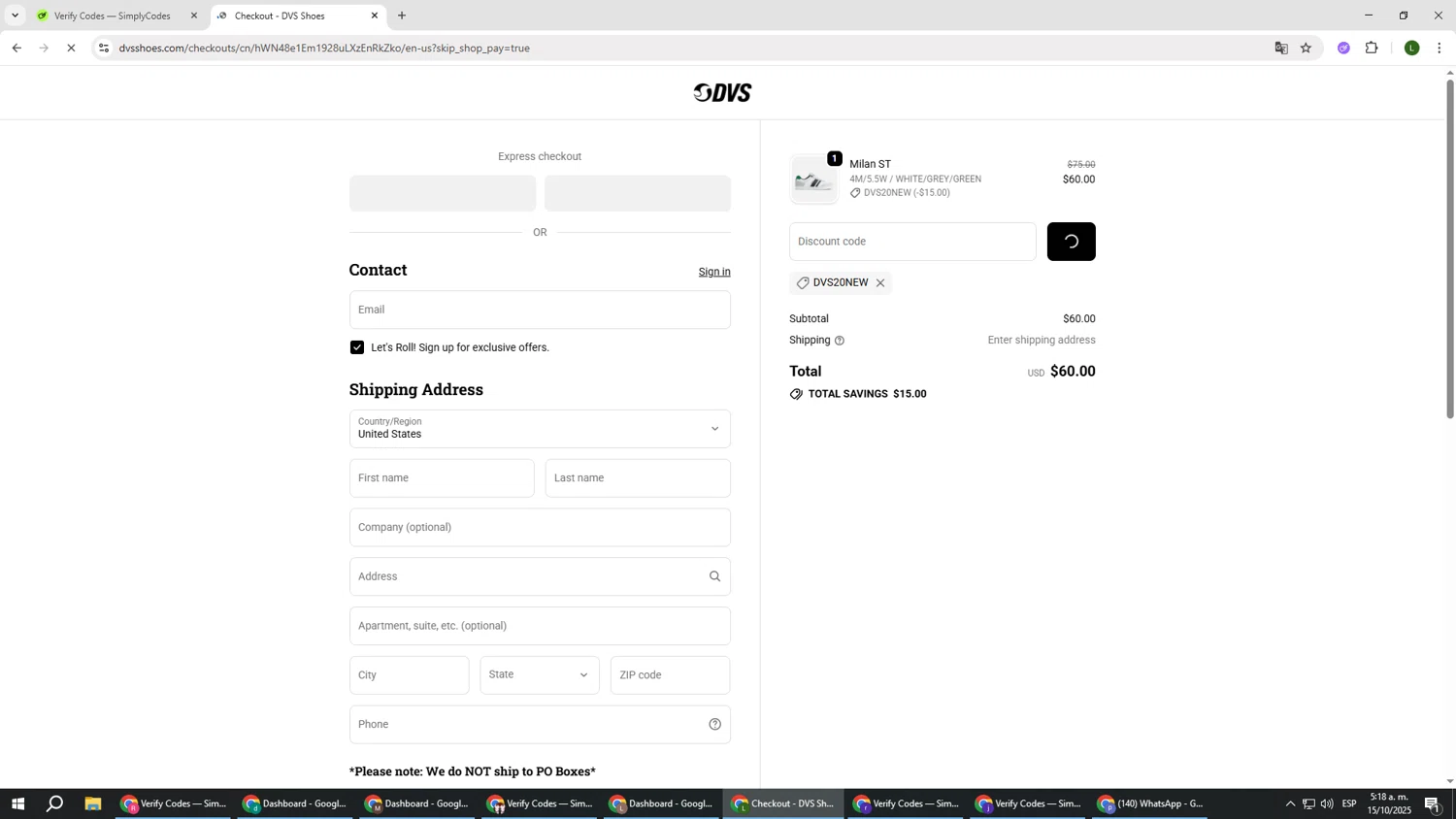Close the Checkout DVS Shoes tab
Screen dimensions: 1456x819
point(375,16)
